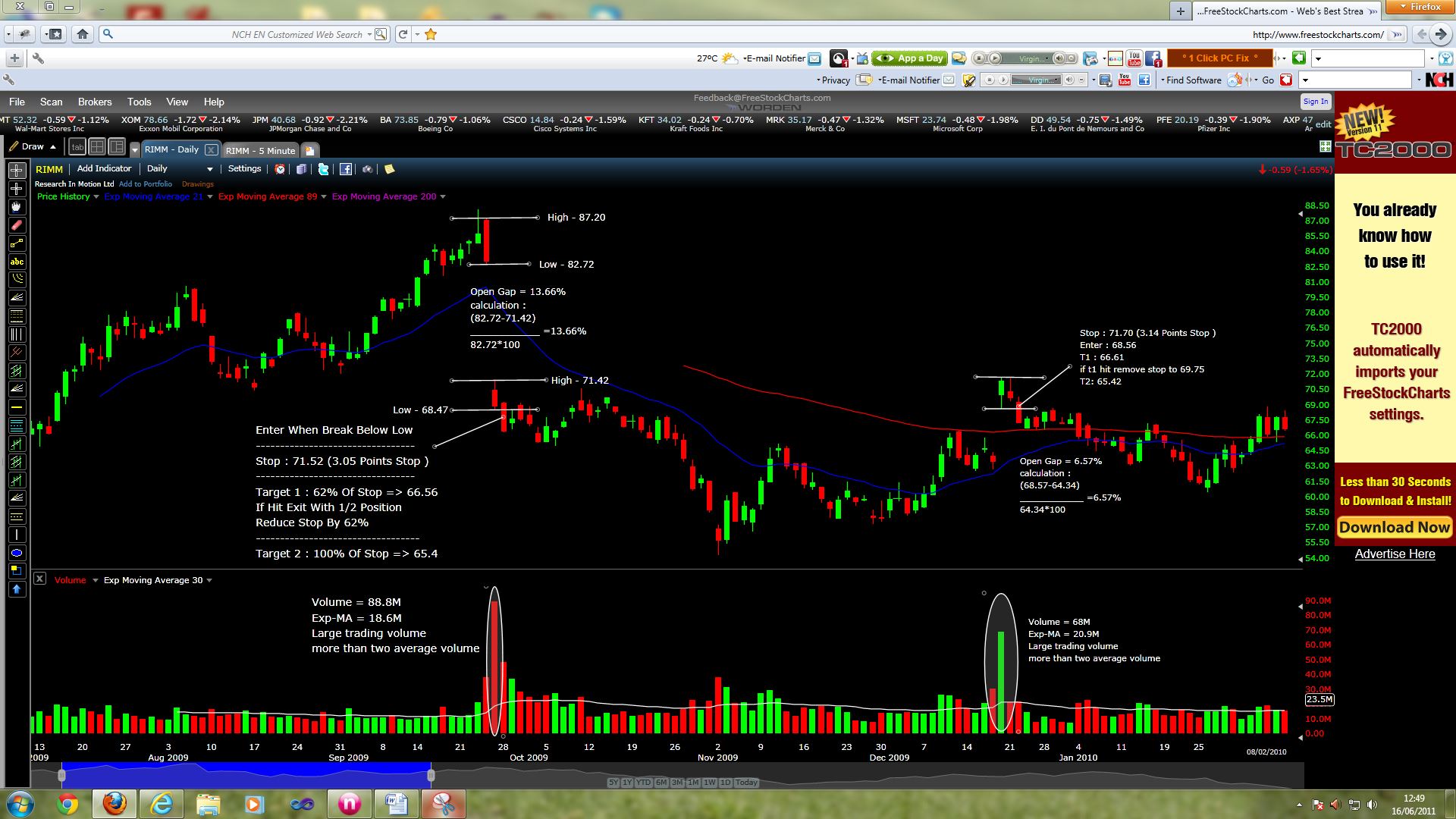Click the RIMM ticker symbol field
The height and width of the screenshot is (819, 1456).
[50, 169]
